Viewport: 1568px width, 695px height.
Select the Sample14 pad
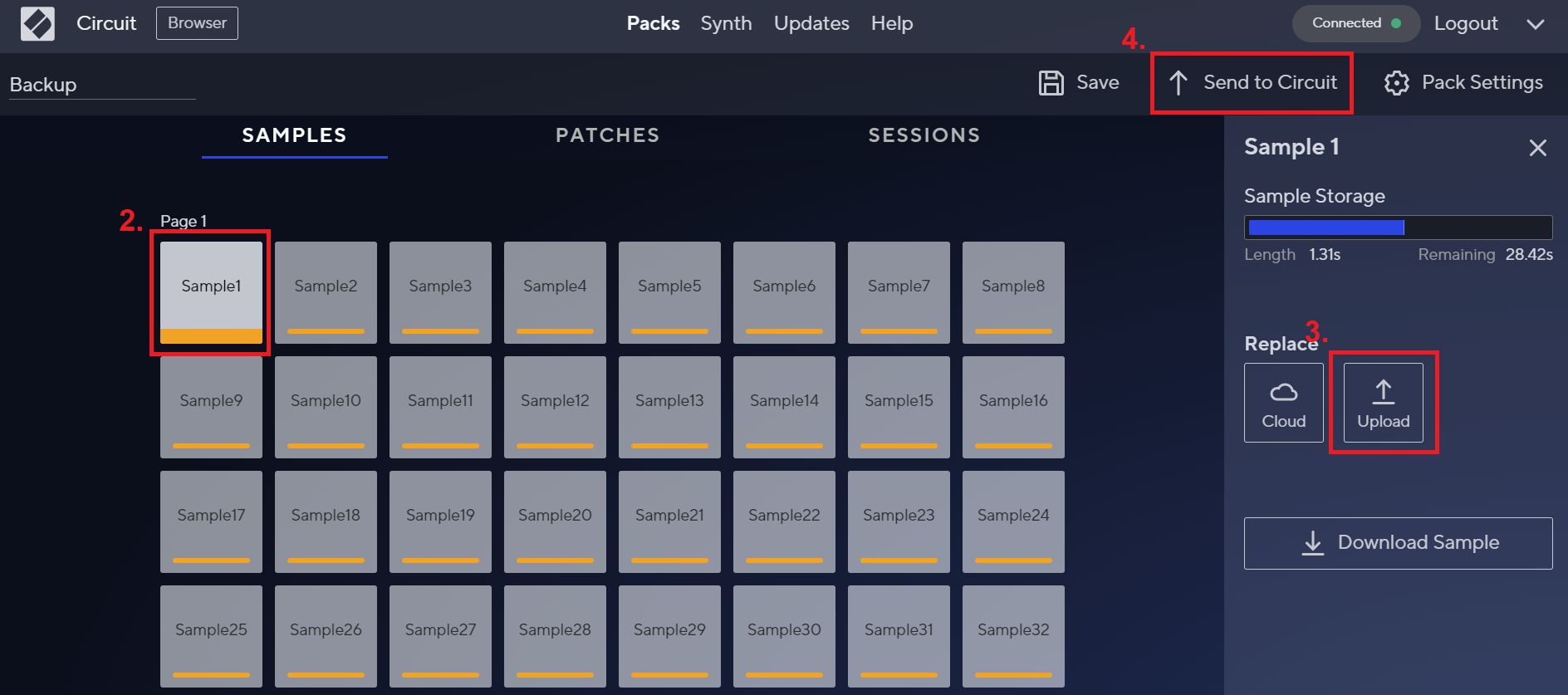[x=784, y=407]
